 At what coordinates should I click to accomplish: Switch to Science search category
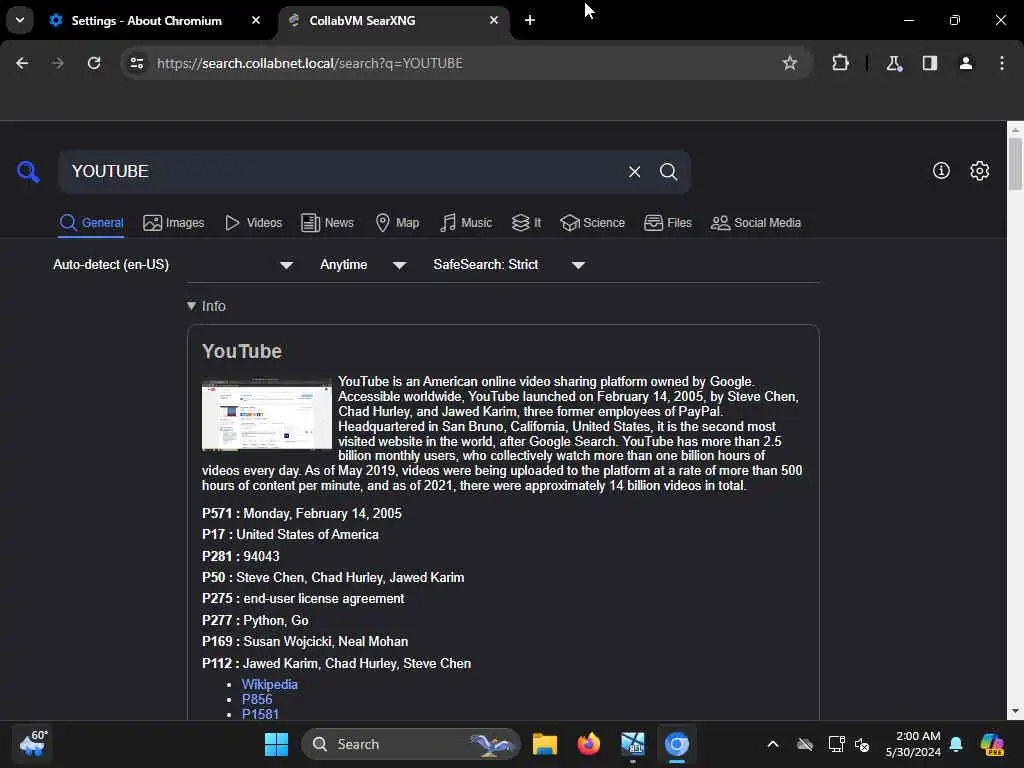593,223
